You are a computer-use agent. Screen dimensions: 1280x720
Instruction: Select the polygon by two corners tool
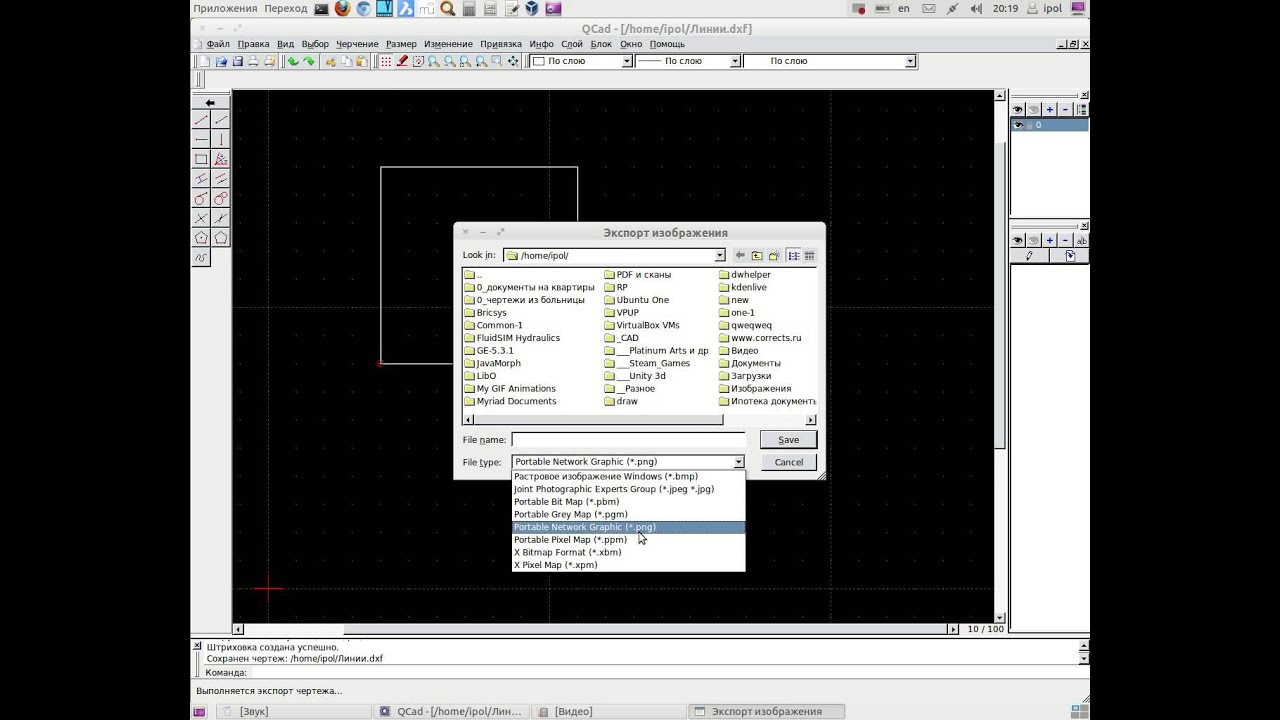(220, 238)
